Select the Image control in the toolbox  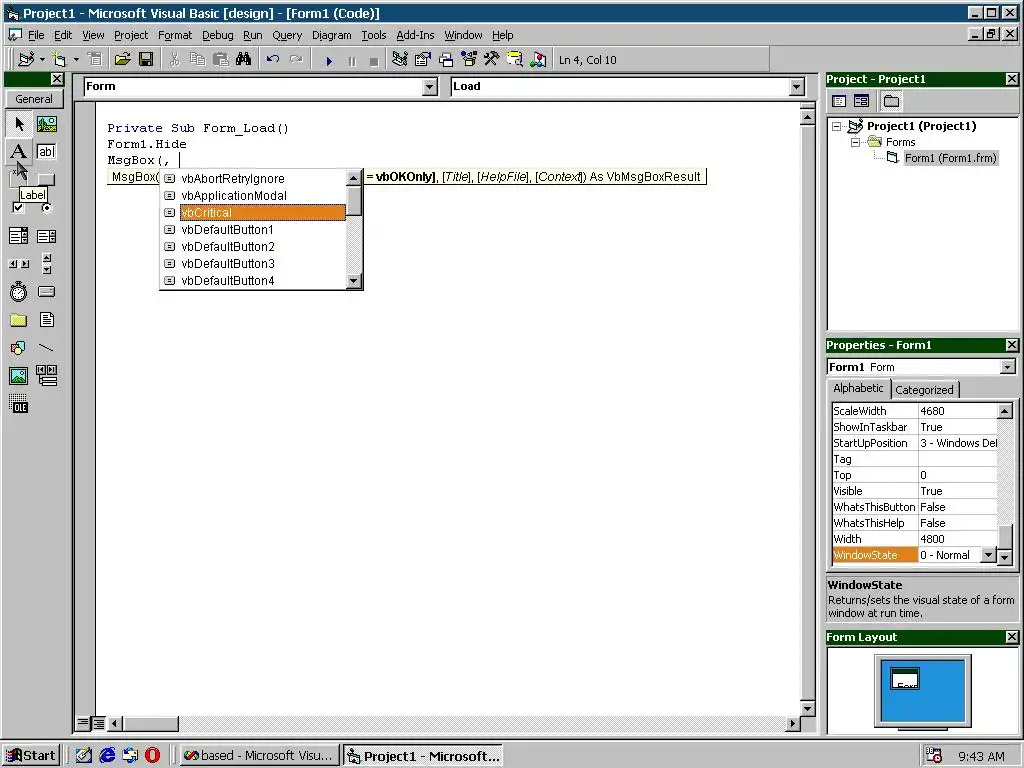pyautogui.click(x=19, y=376)
